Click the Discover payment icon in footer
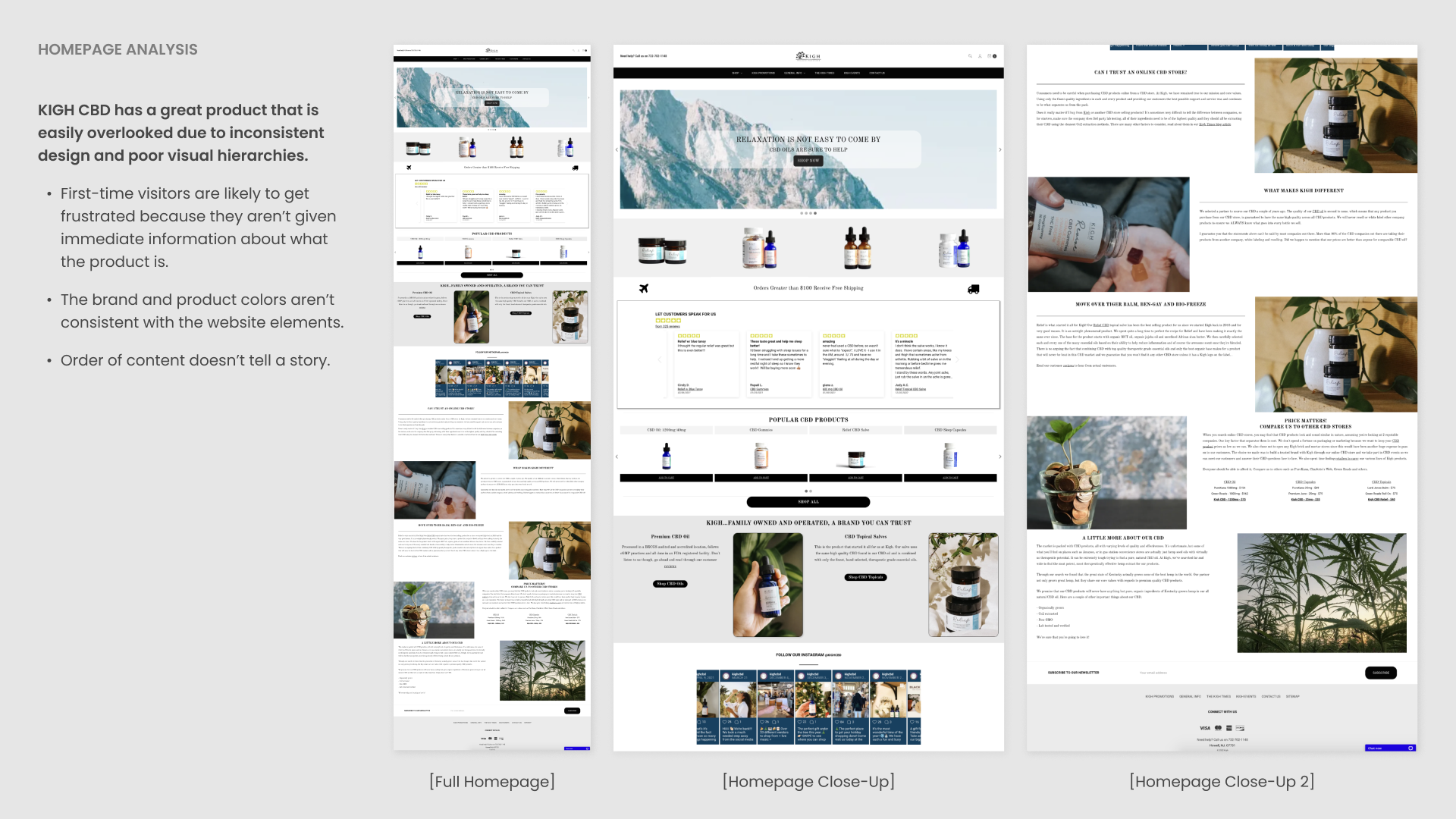1456x819 pixels. point(1240,728)
